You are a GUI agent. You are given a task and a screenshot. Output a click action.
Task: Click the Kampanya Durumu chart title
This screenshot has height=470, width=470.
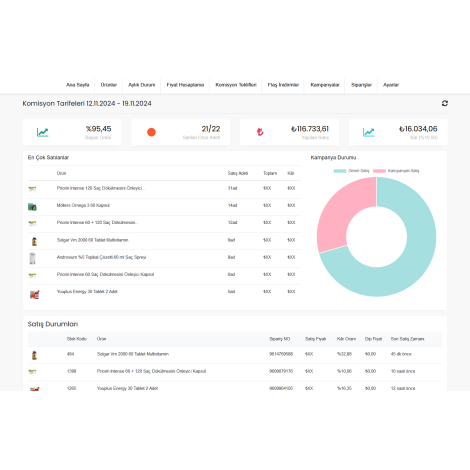[333, 158]
